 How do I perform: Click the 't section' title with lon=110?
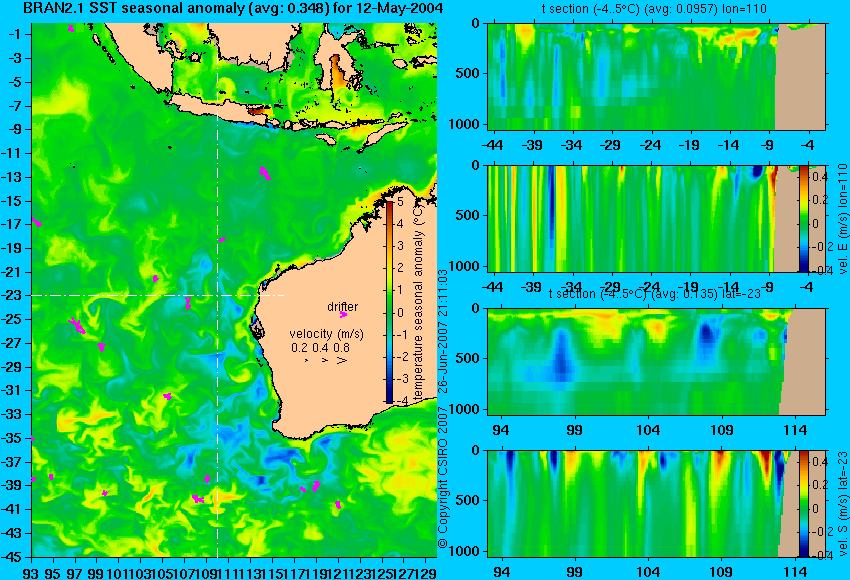[x=654, y=9]
